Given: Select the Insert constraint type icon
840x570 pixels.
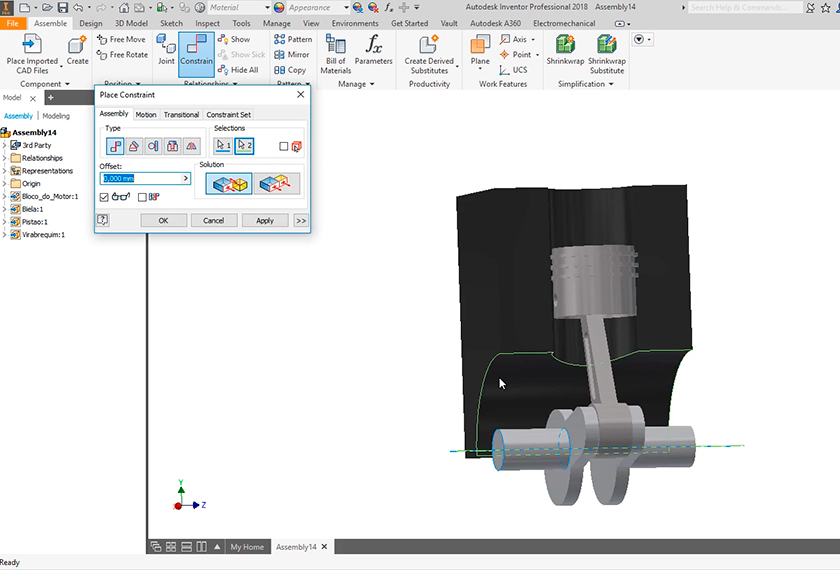Looking at the screenshot, I should point(172,146).
